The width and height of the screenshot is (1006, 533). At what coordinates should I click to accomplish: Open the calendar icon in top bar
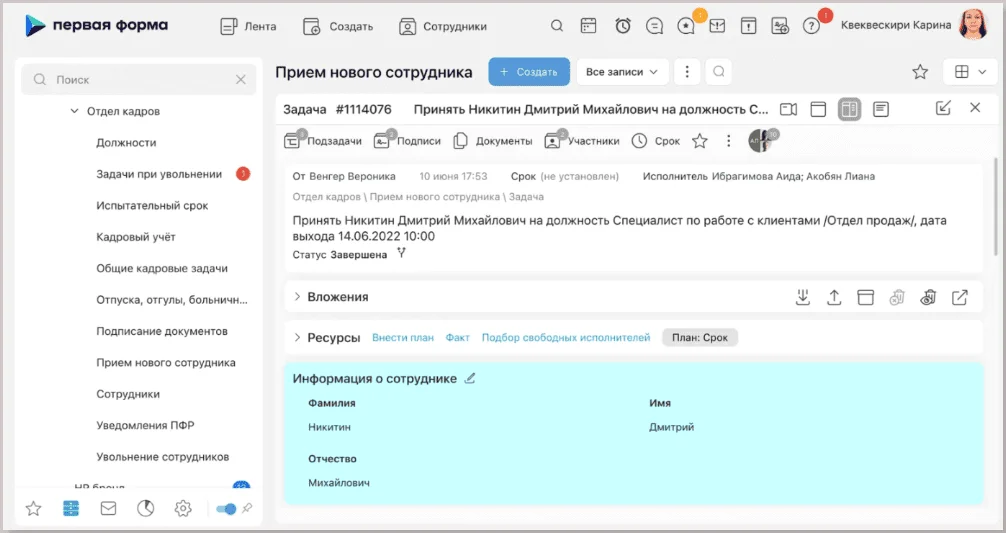click(589, 26)
